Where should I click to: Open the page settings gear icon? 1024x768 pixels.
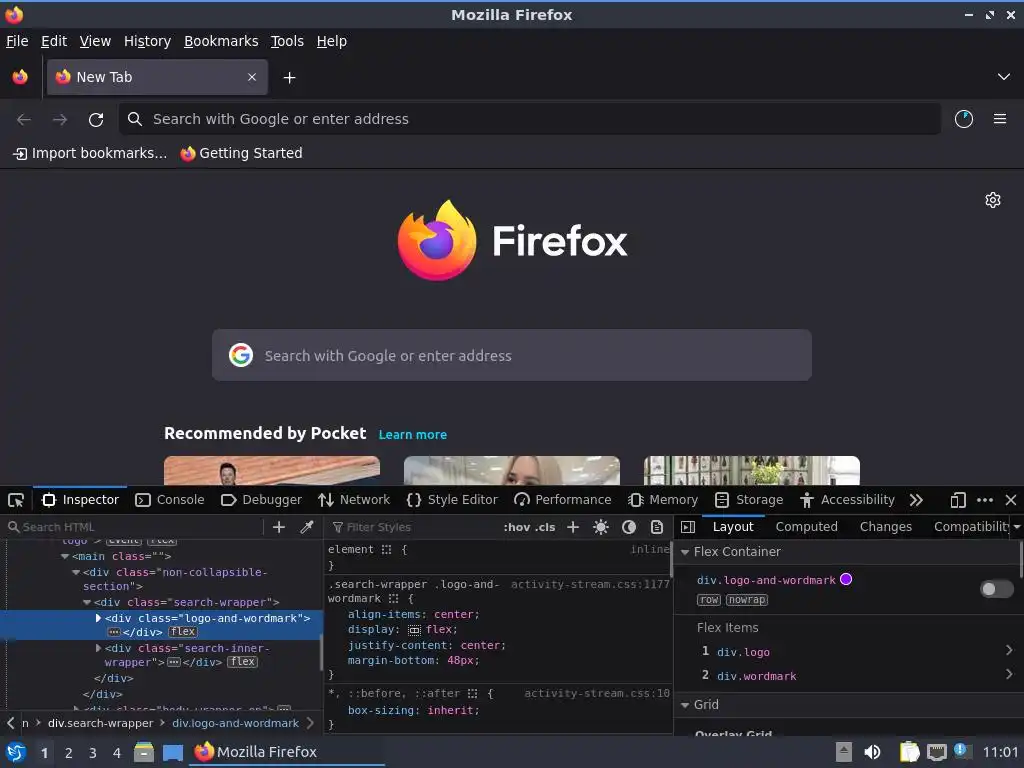[x=993, y=200]
